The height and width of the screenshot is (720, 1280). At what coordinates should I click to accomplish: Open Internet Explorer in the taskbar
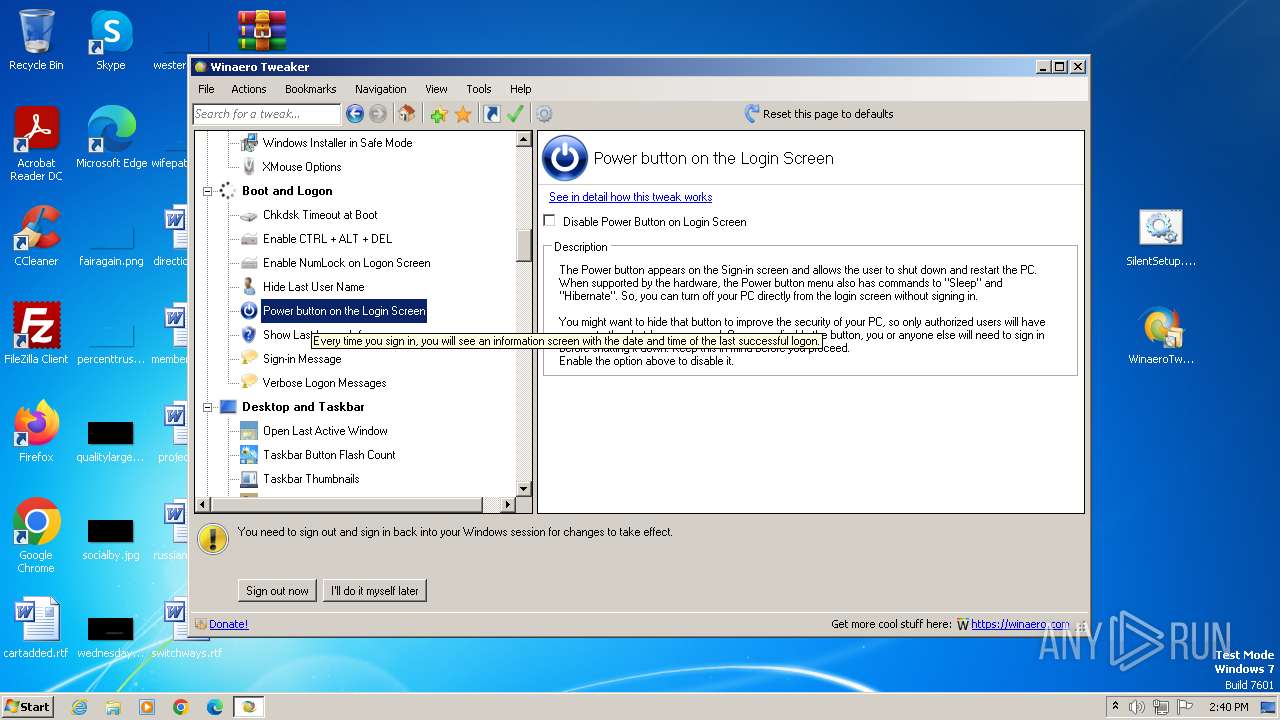click(x=79, y=707)
